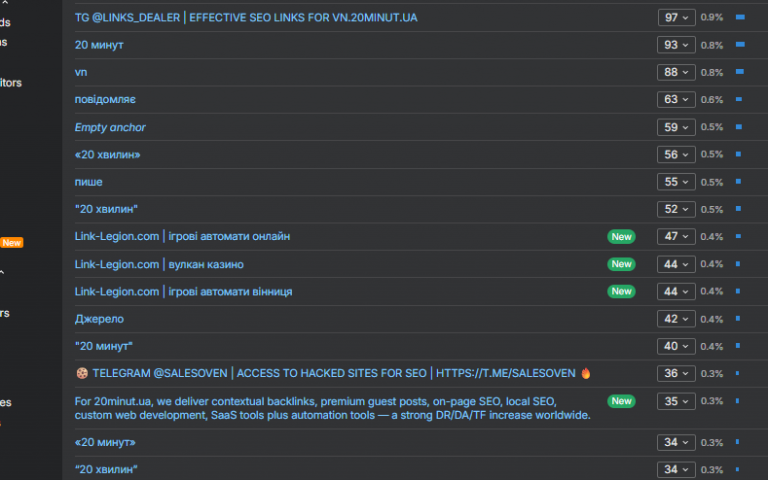Click the 'vn' anchor text
This screenshot has height=480, width=768.
coord(81,72)
